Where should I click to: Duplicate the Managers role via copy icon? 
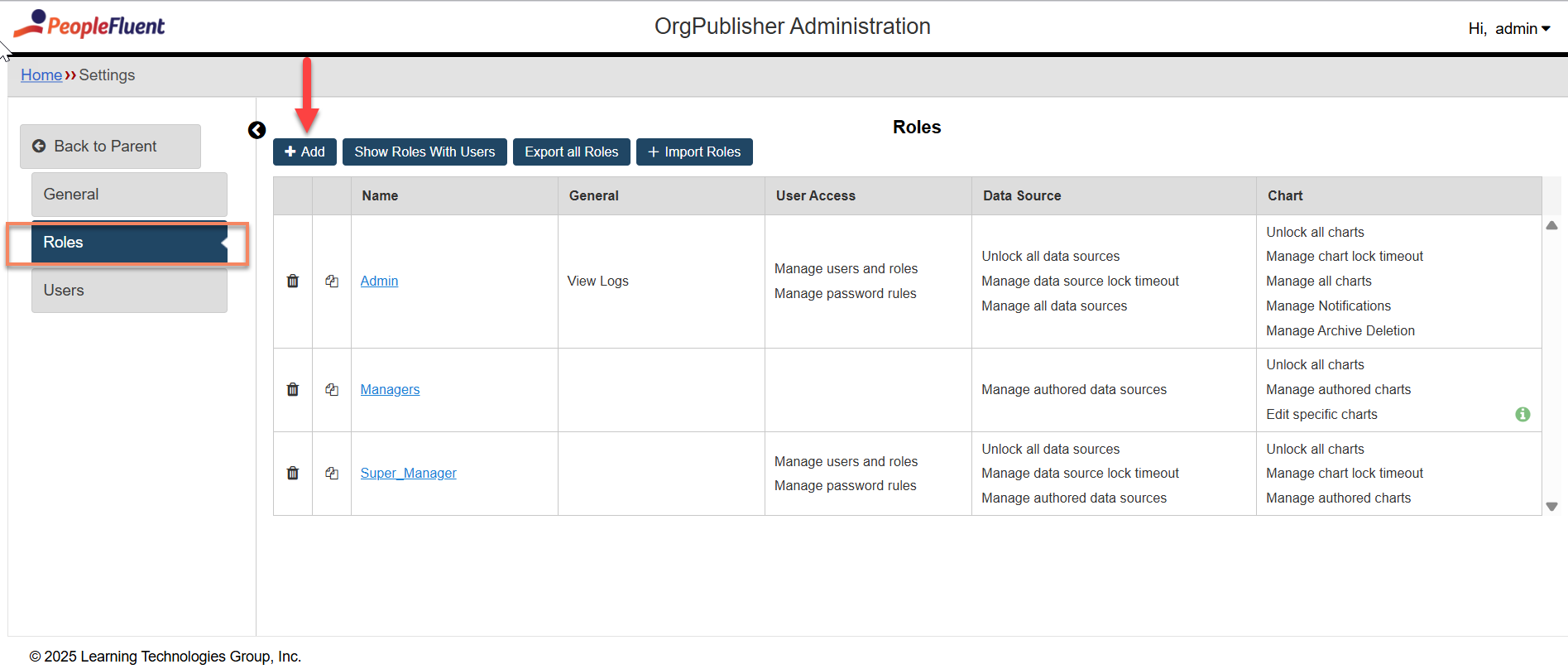pyautogui.click(x=332, y=389)
